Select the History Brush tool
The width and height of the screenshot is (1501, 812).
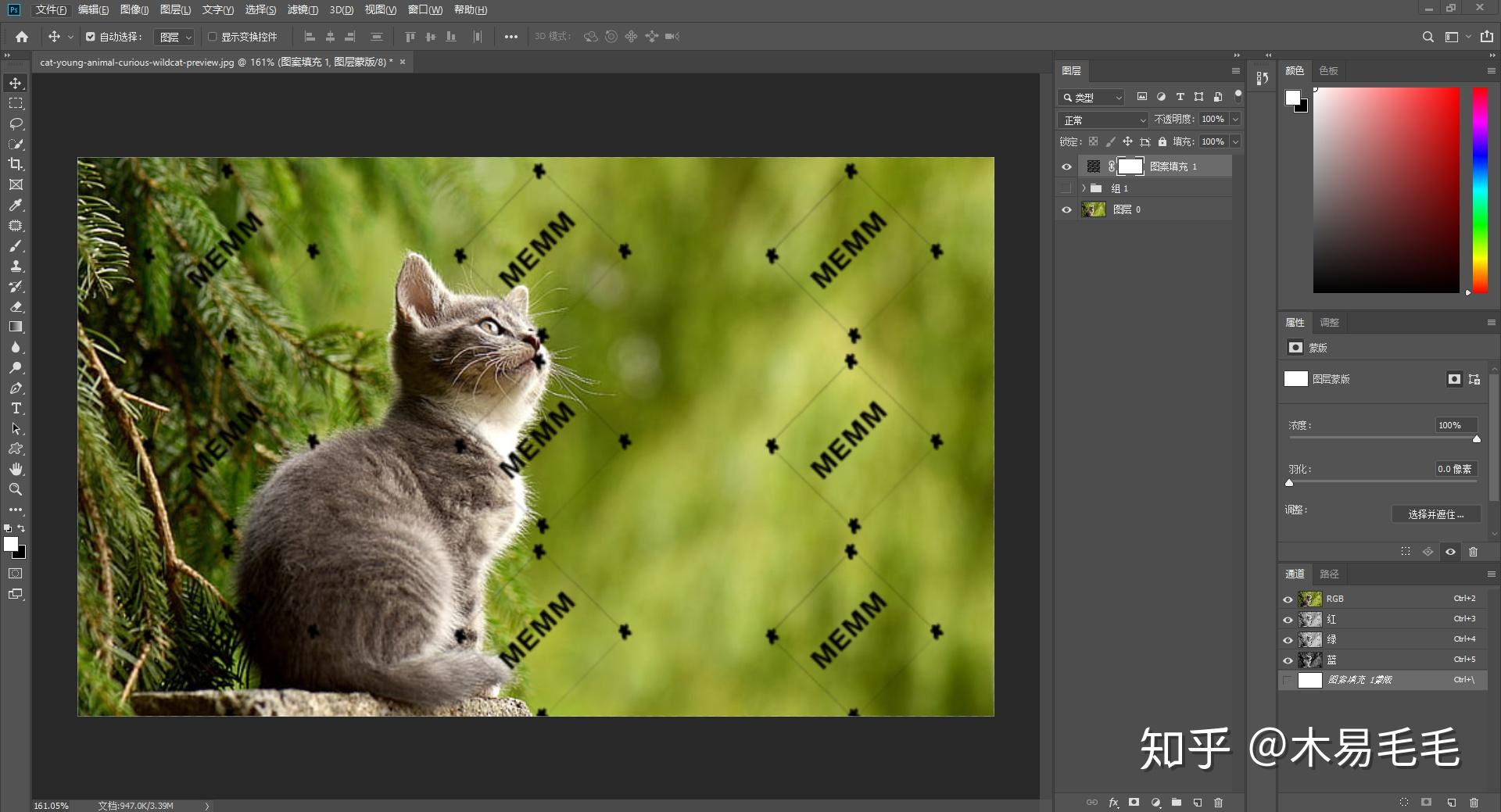16,286
